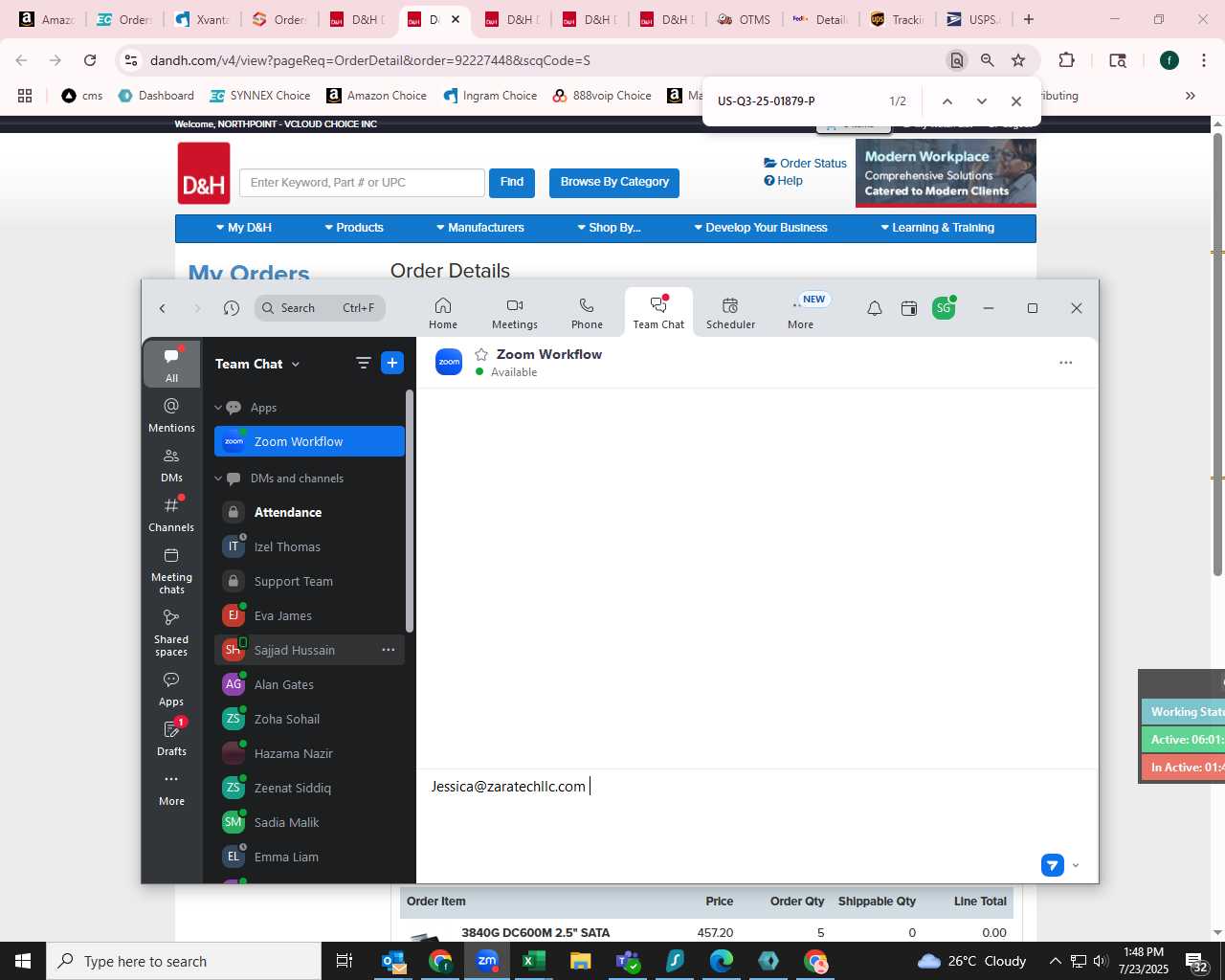Filter the Team Chat list
1225x980 pixels.
tap(363, 363)
